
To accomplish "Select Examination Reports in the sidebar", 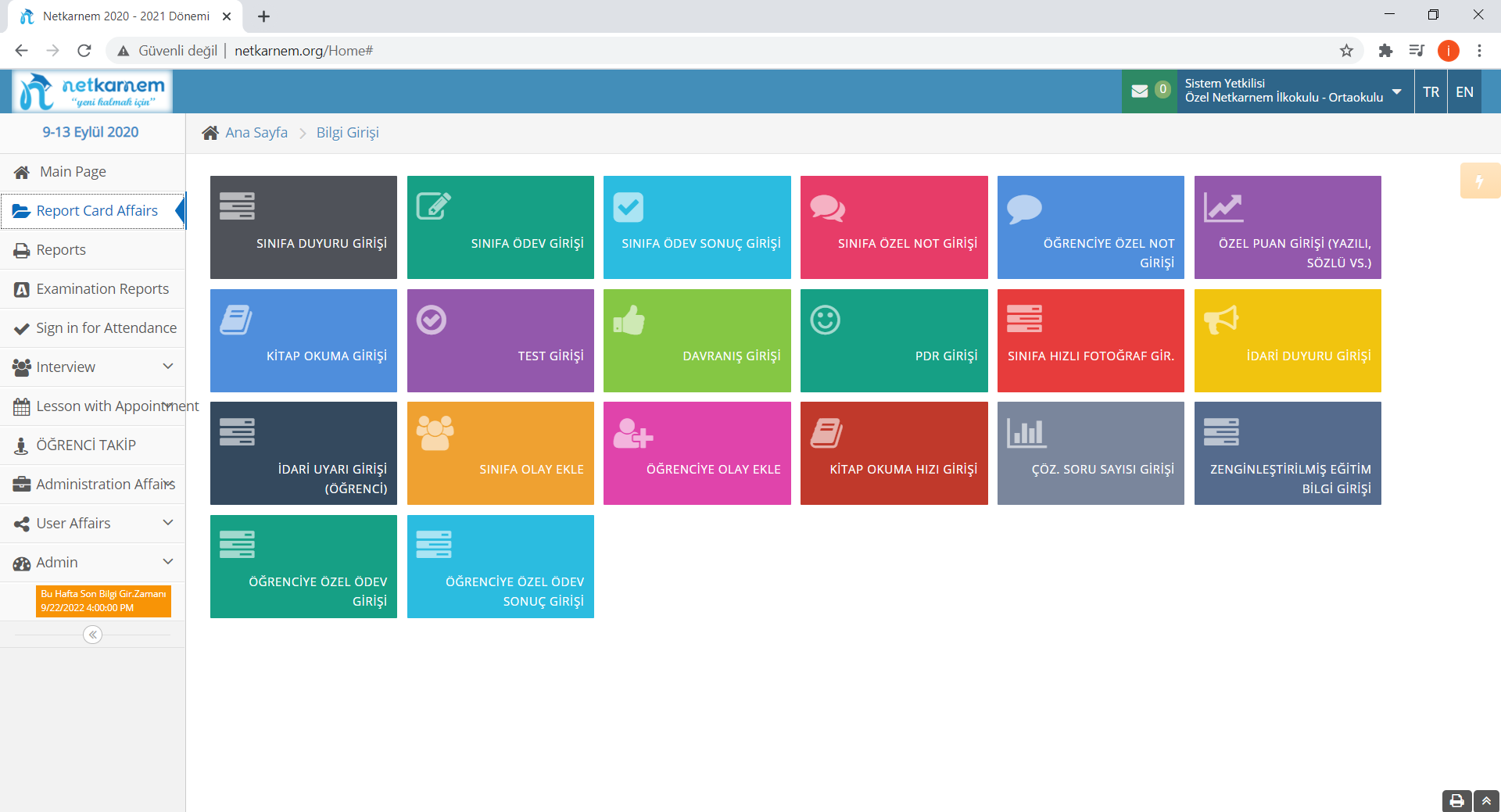I will tap(102, 289).
